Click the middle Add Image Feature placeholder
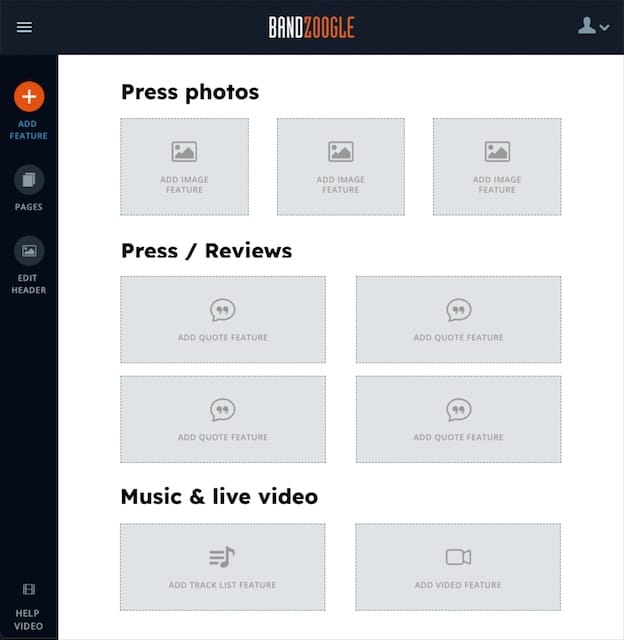The image size is (624, 640). 341,167
